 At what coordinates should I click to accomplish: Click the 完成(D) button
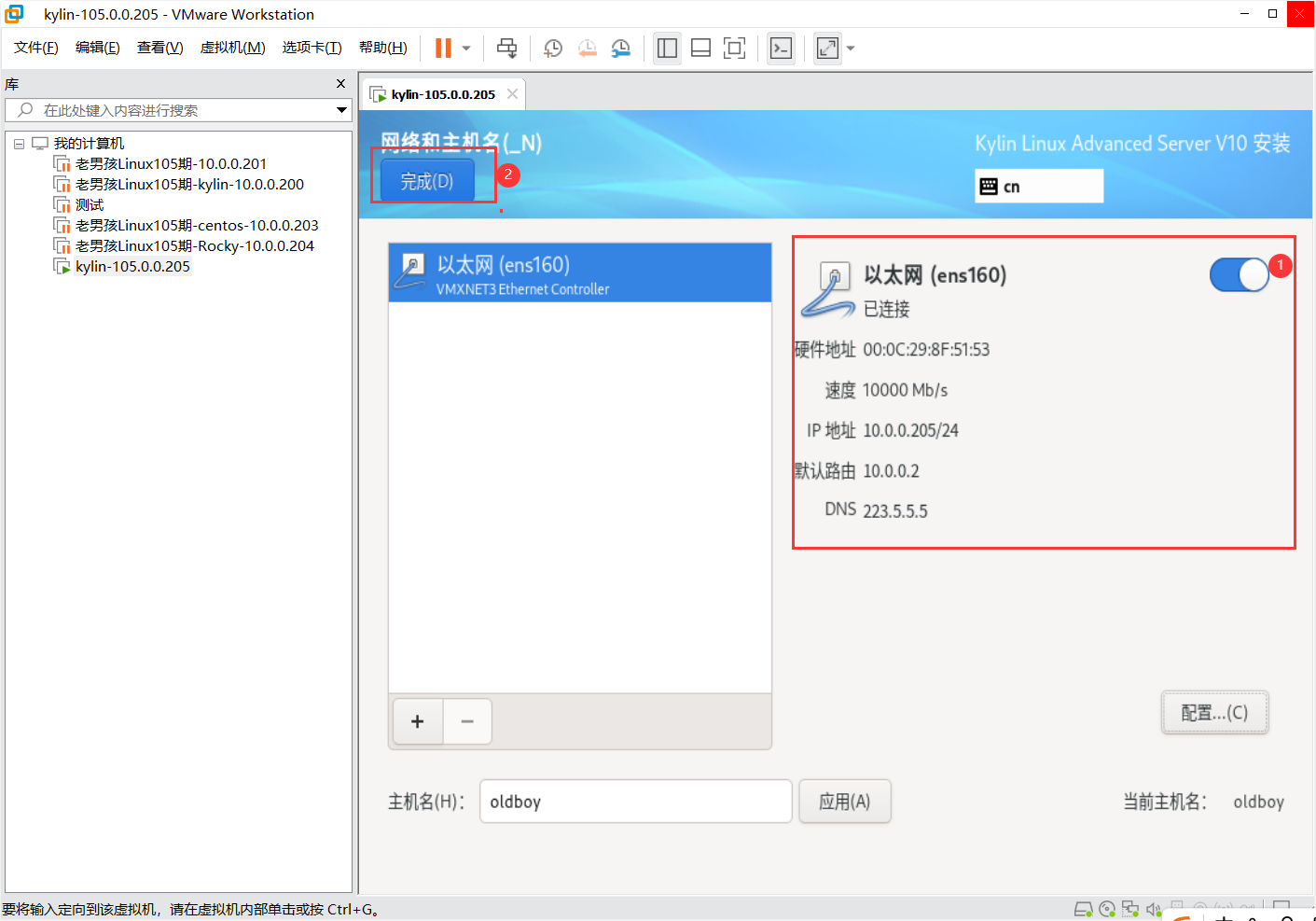click(427, 180)
